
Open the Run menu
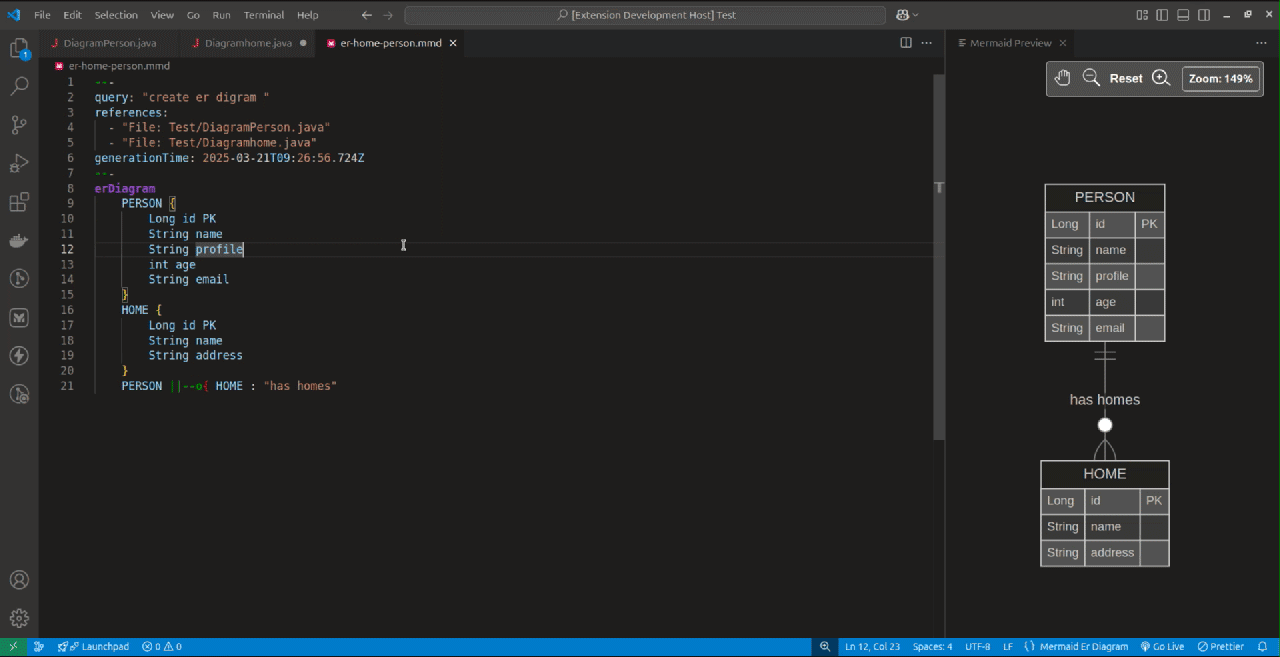(223, 14)
